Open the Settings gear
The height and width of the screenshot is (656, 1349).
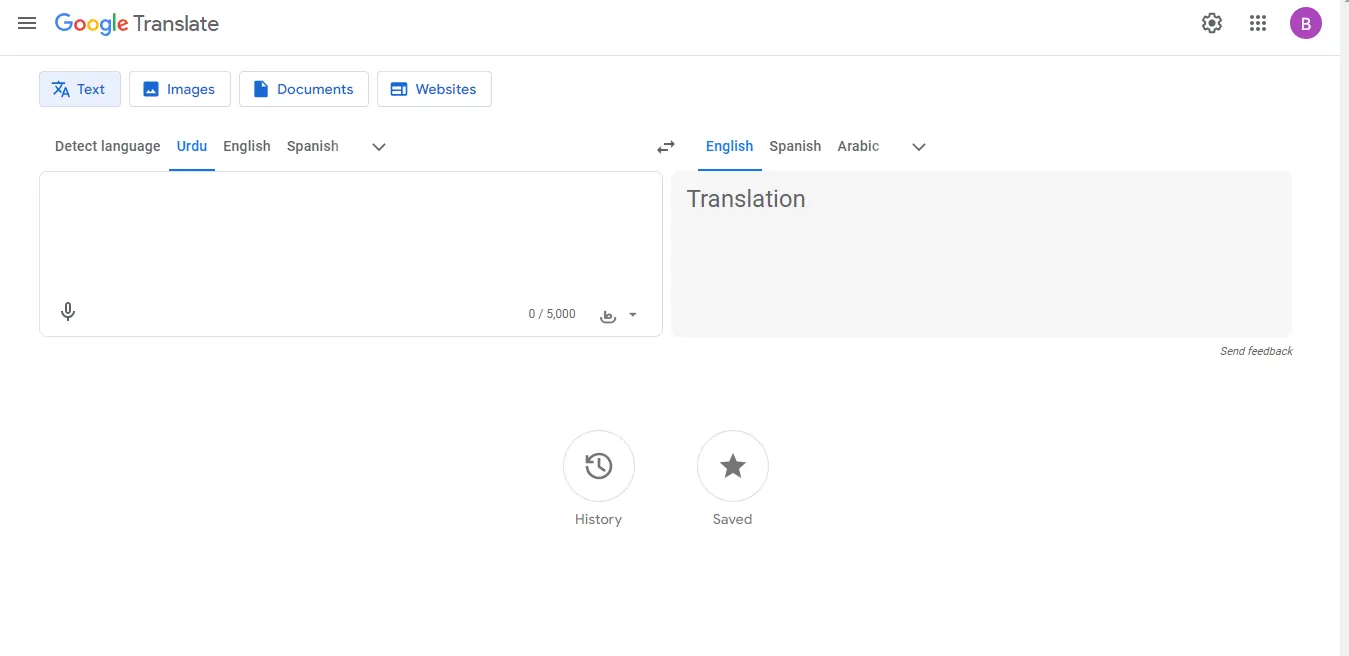coord(1212,23)
